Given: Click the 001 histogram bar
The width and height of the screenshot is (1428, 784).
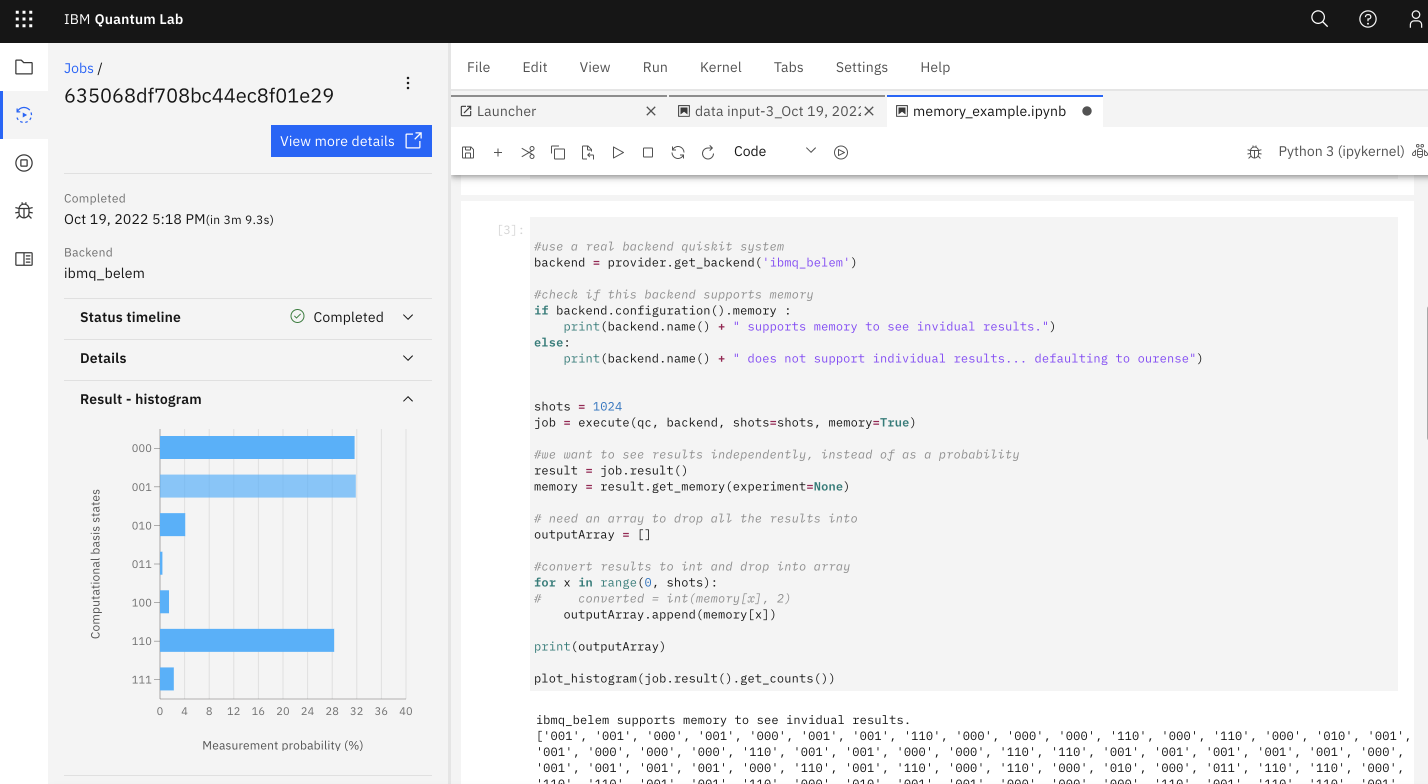Looking at the screenshot, I should [258, 486].
